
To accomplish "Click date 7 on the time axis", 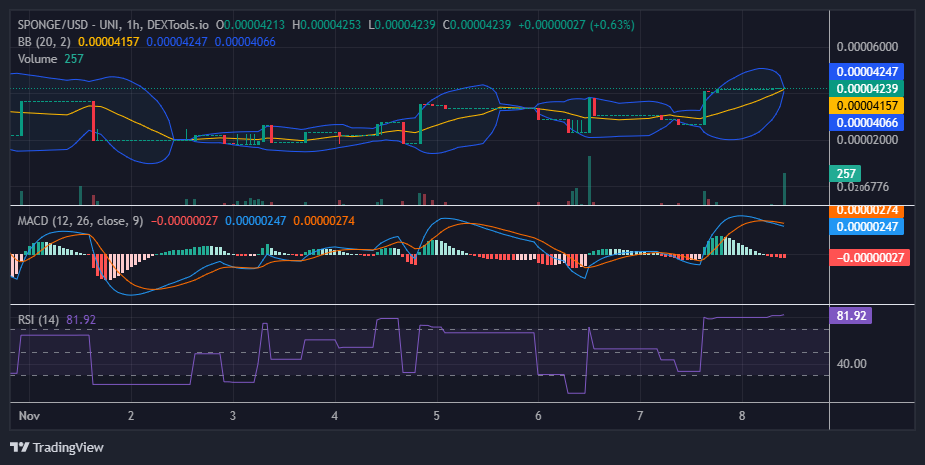I will point(640,416).
